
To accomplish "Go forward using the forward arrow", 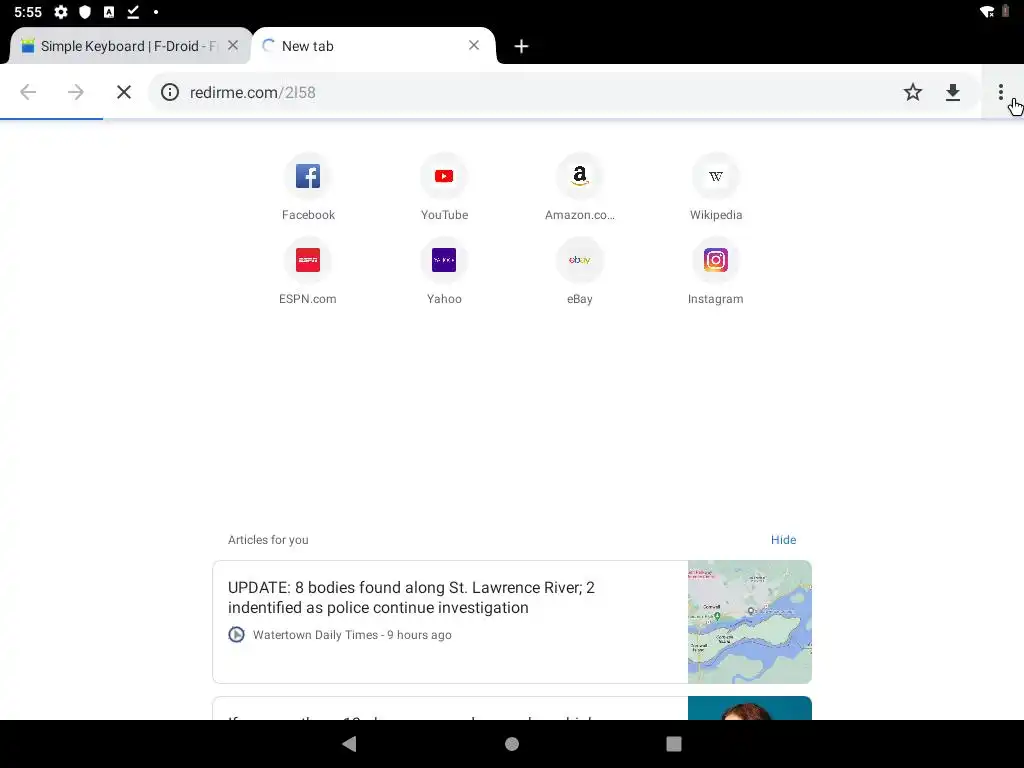I will 76,92.
